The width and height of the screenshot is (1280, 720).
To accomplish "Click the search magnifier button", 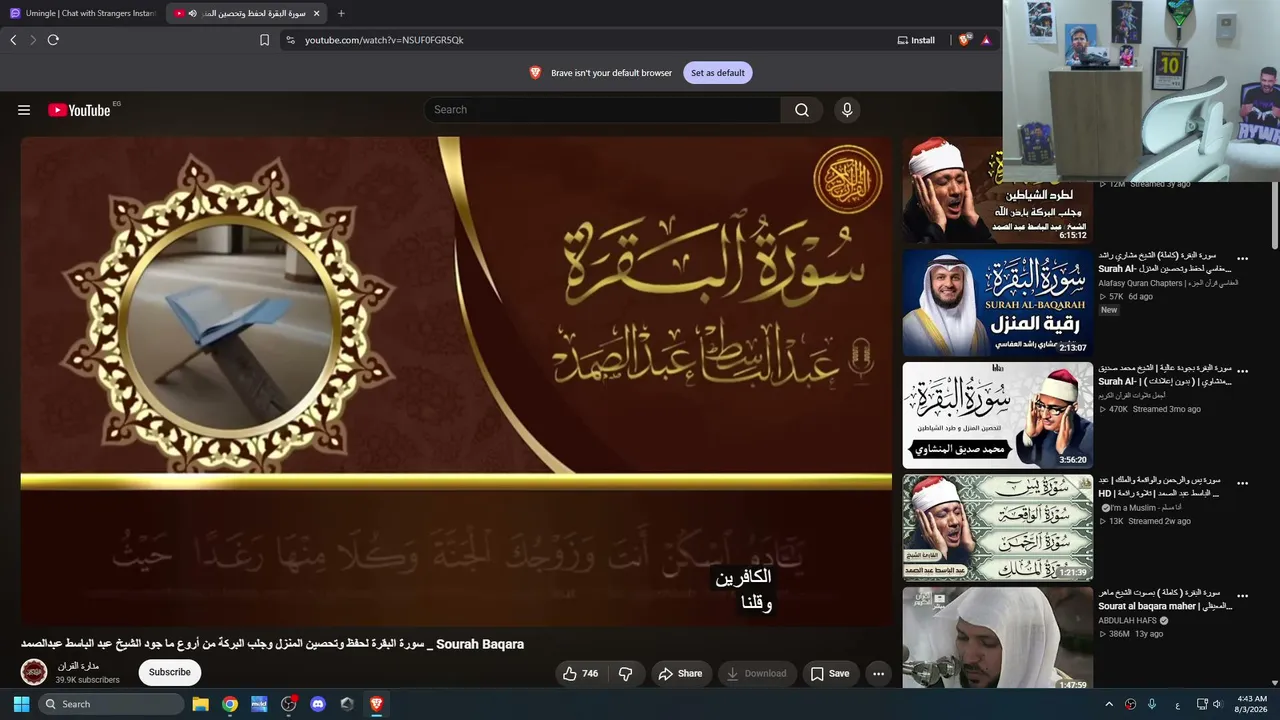I will [x=802, y=110].
